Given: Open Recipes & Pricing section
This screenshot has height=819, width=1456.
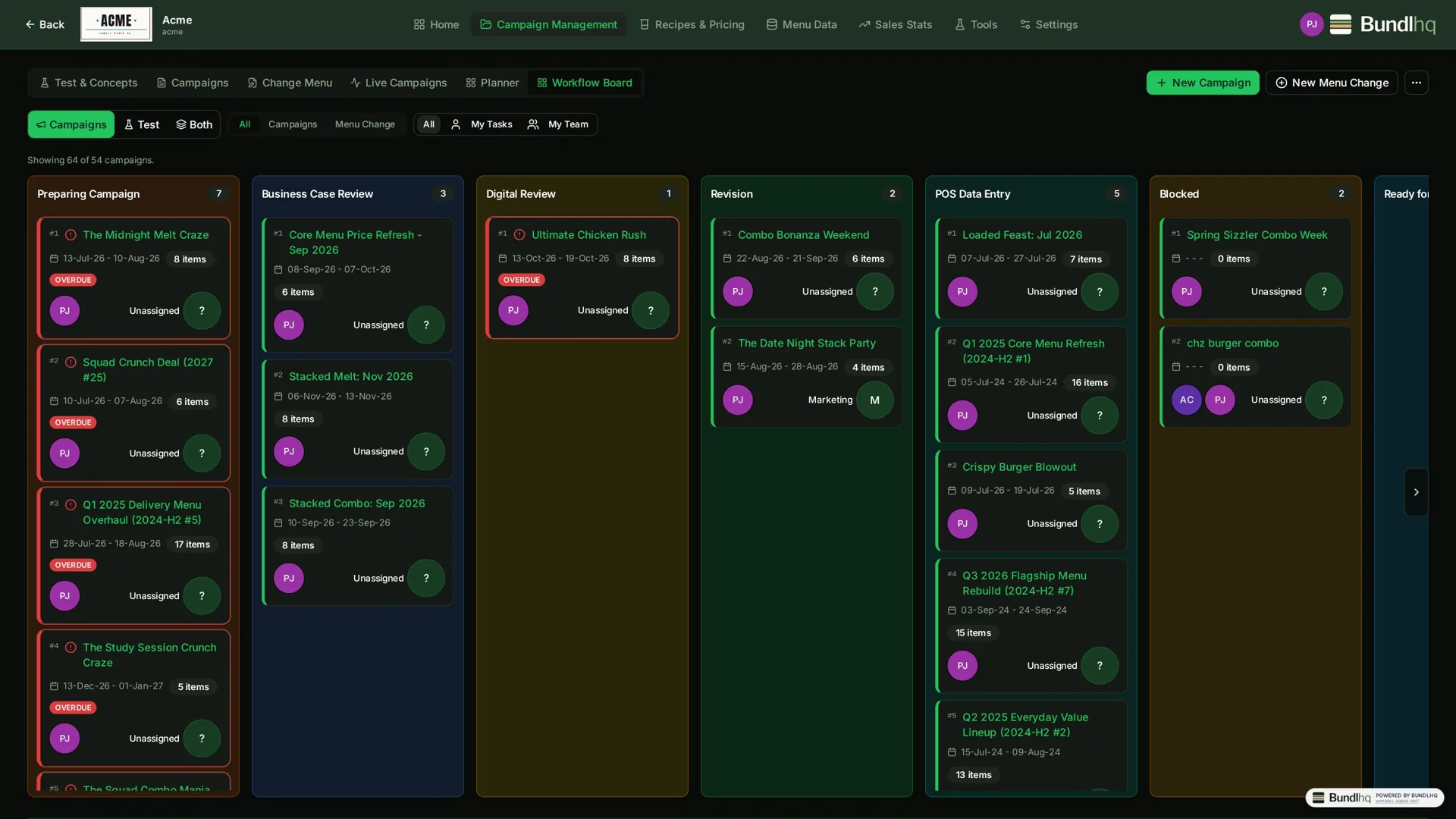Looking at the screenshot, I should [692, 24].
